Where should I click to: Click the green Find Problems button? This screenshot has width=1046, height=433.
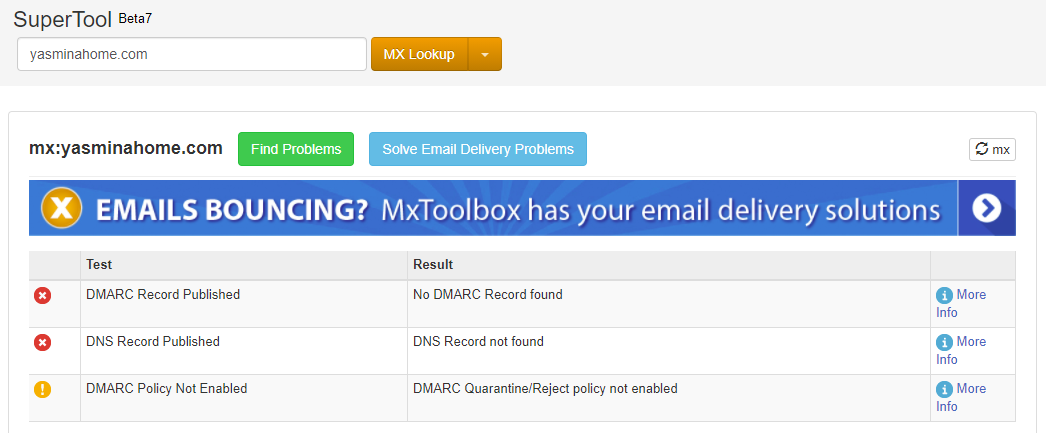tap(296, 149)
